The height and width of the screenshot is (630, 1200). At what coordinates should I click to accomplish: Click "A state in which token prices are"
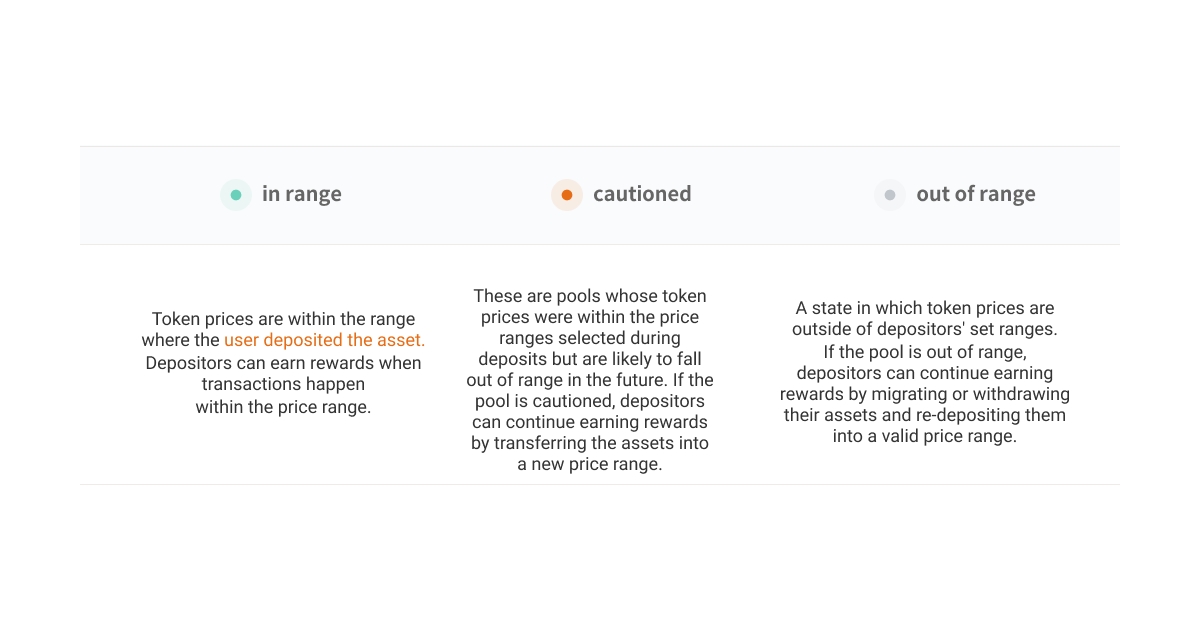tap(925, 308)
